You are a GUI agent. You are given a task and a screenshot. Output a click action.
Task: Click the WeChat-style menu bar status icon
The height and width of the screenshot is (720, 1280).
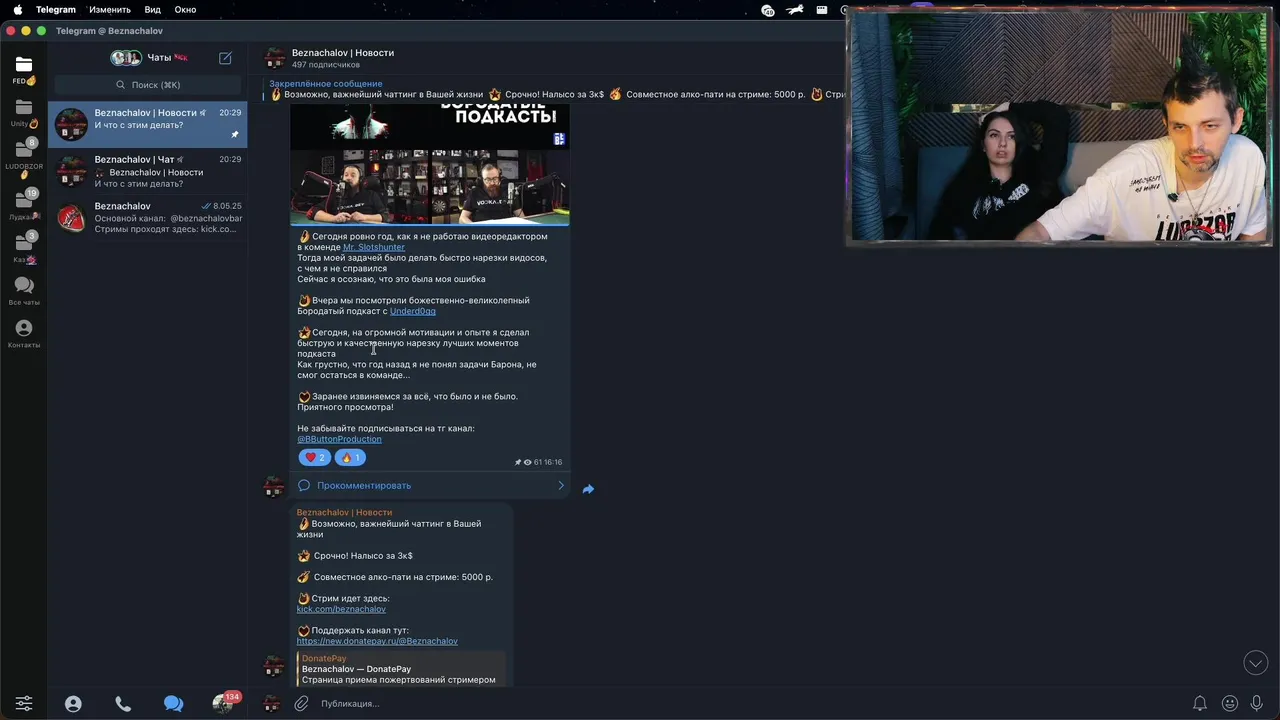pos(768,10)
